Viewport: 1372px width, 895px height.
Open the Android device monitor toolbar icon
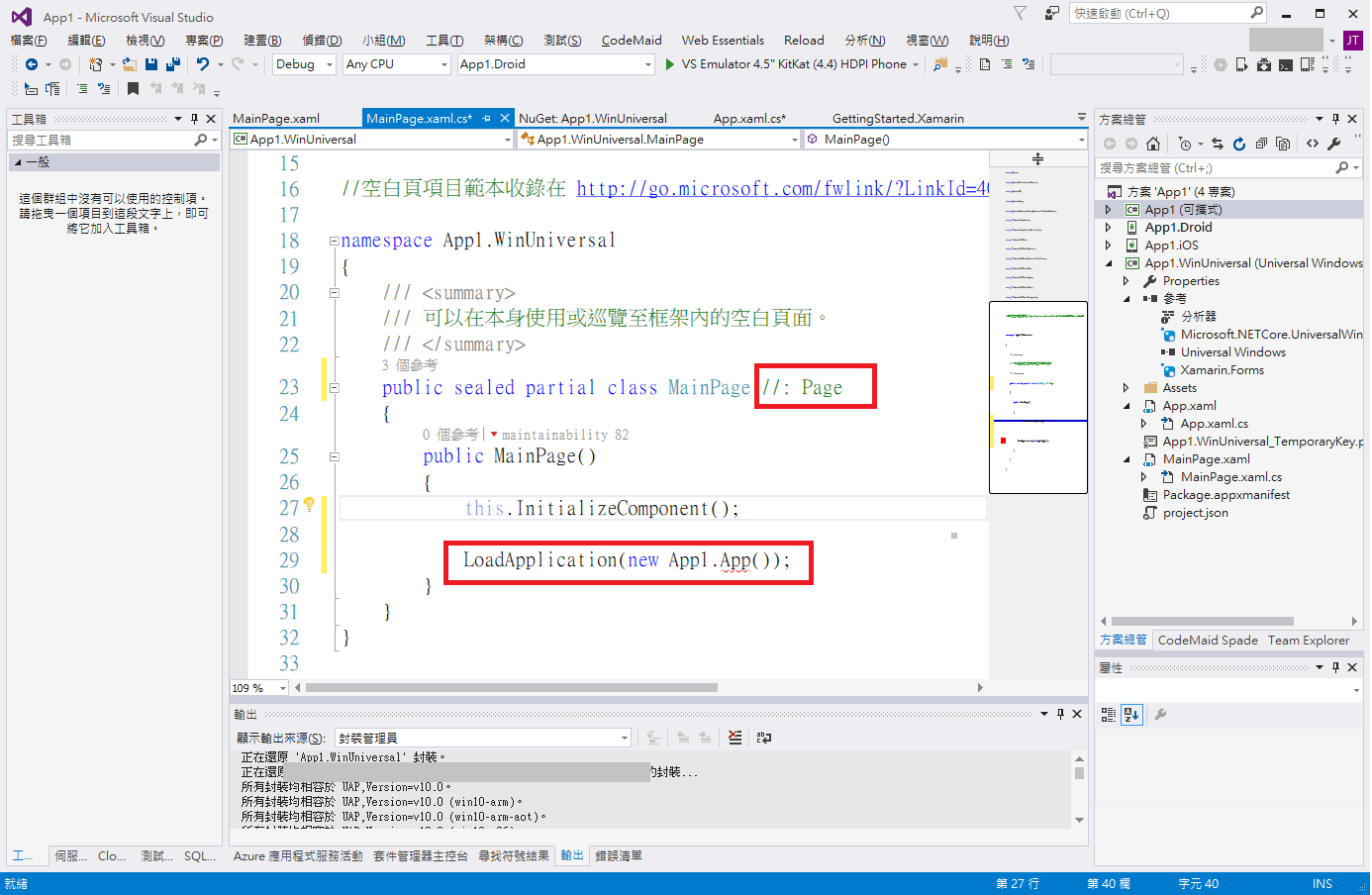coord(1308,64)
